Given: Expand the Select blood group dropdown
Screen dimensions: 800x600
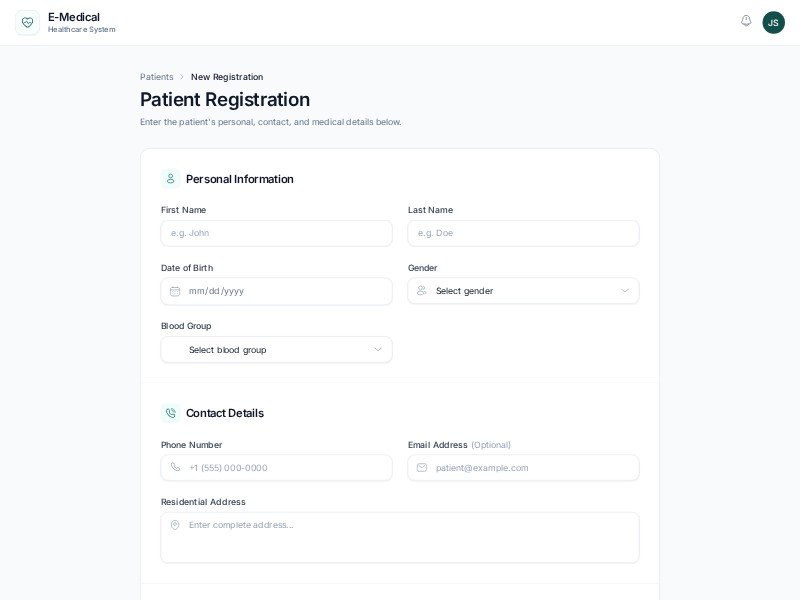Looking at the screenshot, I should click(276, 350).
